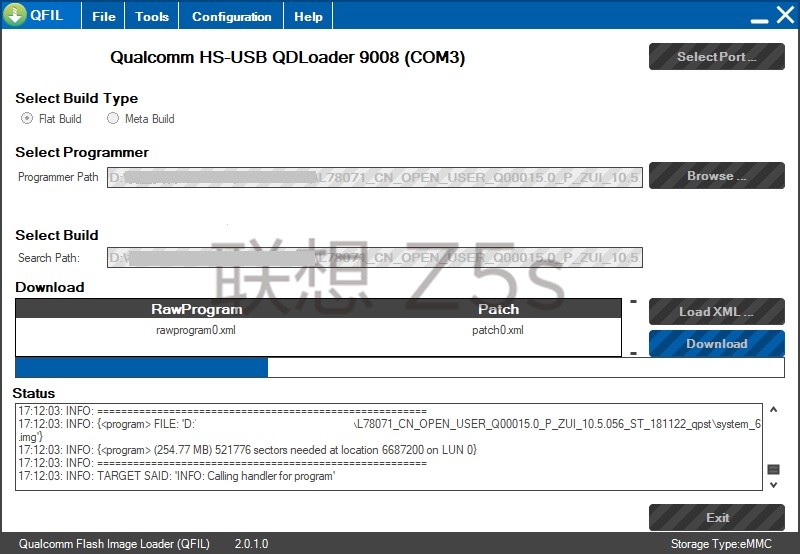Select the Flat Build radio option

pos(27,119)
